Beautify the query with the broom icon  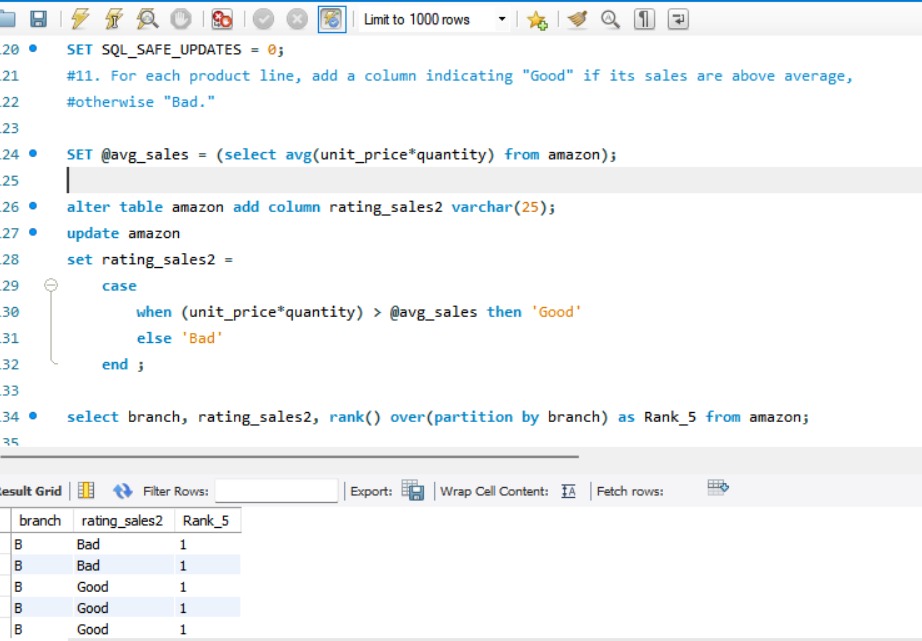point(577,19)
